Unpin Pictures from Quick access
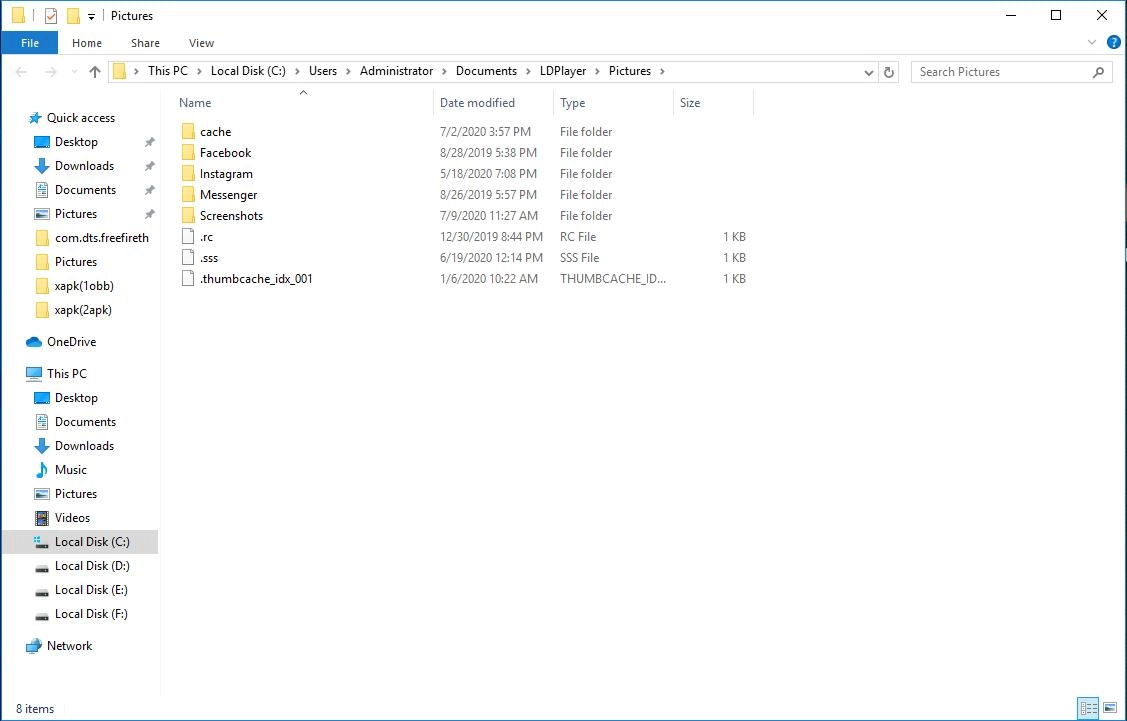The width and height of the screenshot is (1127, 721). click(149, 213)
